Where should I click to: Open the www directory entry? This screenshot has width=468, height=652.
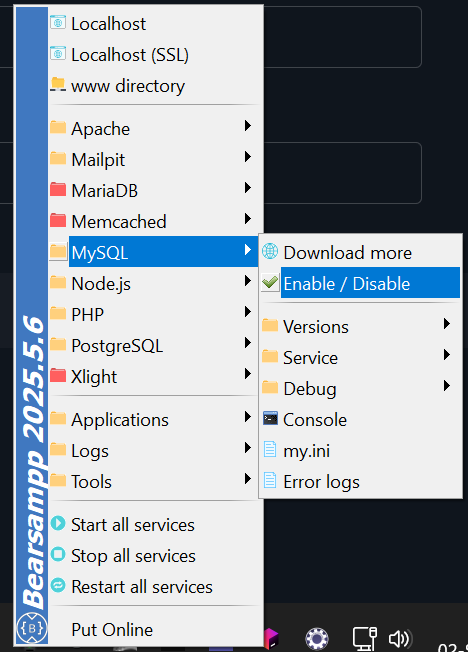(156, 86)
